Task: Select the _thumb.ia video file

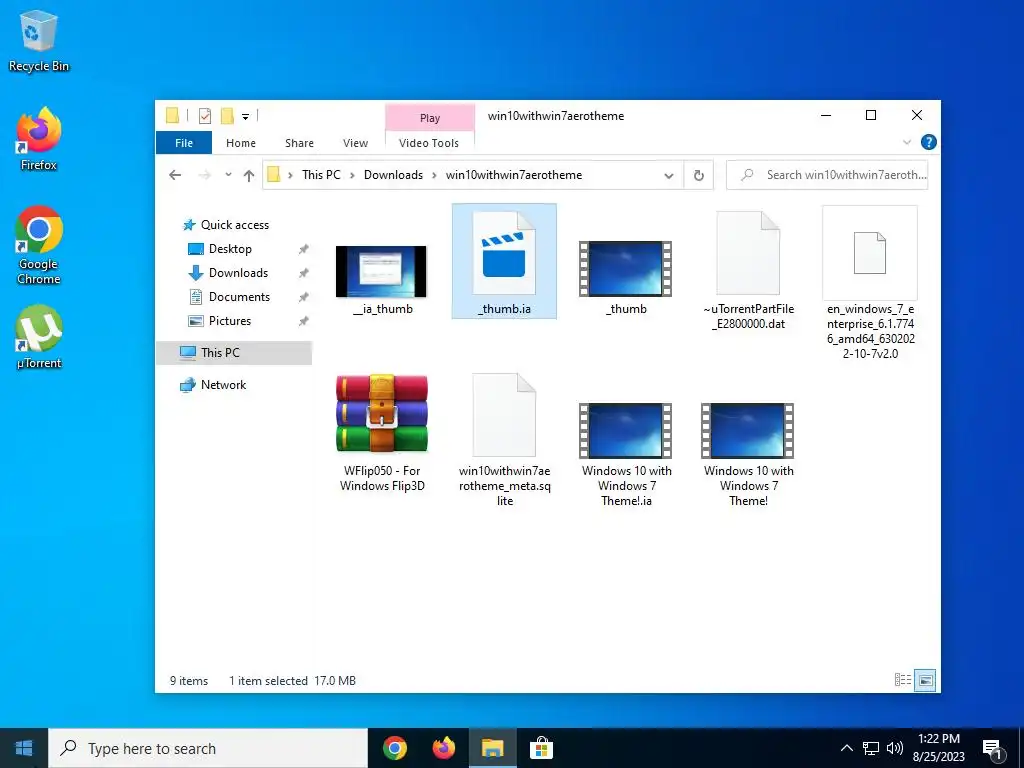Action: tap(504, 261)
